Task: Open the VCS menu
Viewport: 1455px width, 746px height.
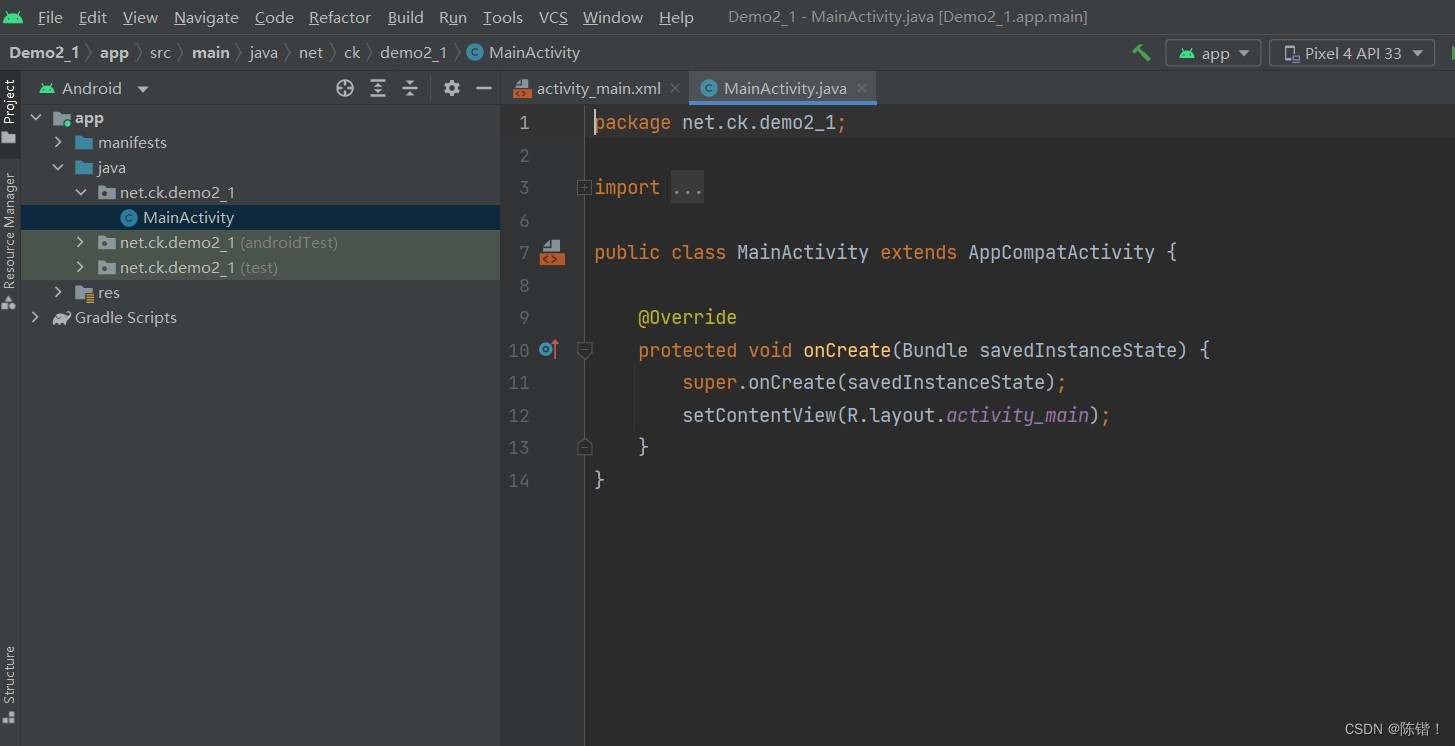Action: tap(553, 17)
